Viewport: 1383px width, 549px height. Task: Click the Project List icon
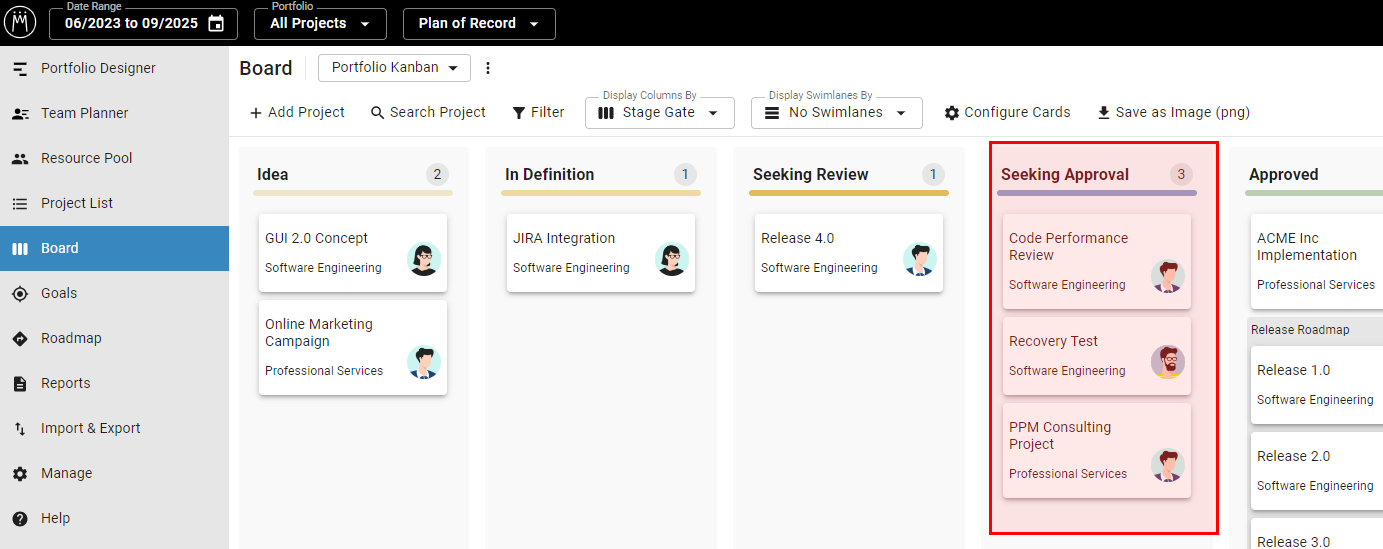coord(20,204)
